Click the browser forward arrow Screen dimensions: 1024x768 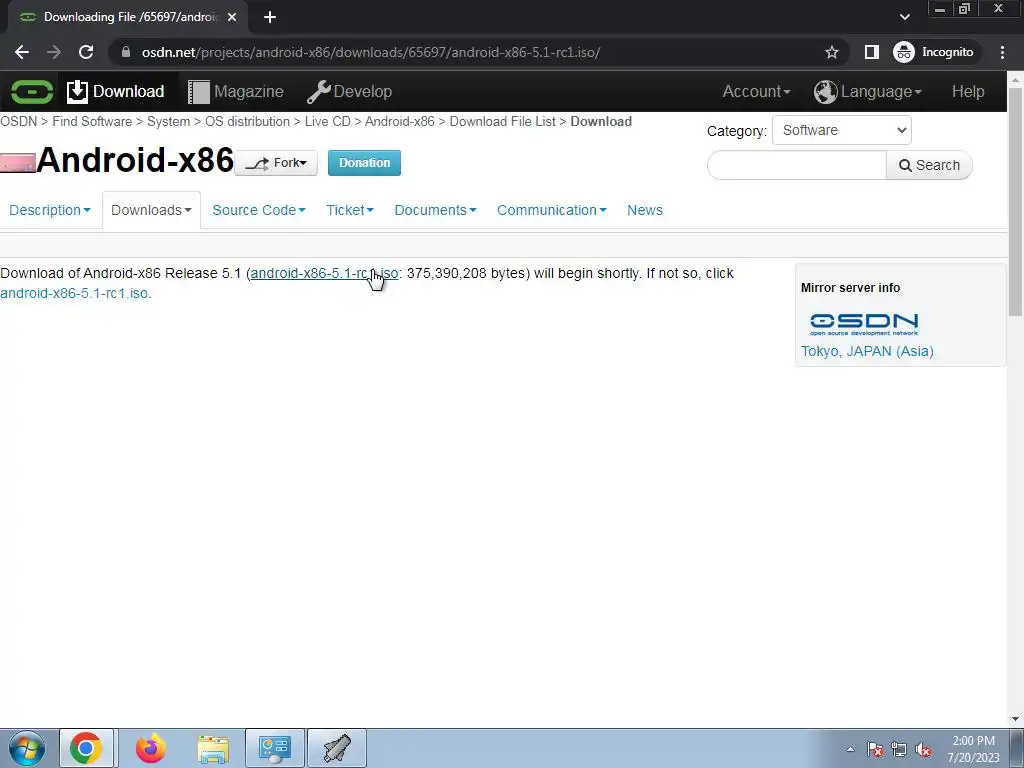click(54, 52)
